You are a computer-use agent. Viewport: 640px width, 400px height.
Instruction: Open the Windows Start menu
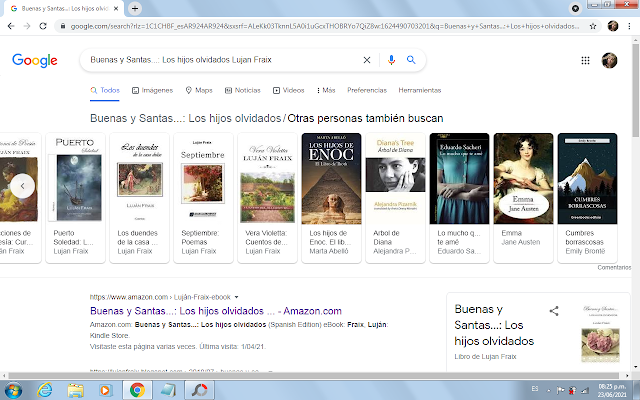[13, 391]
